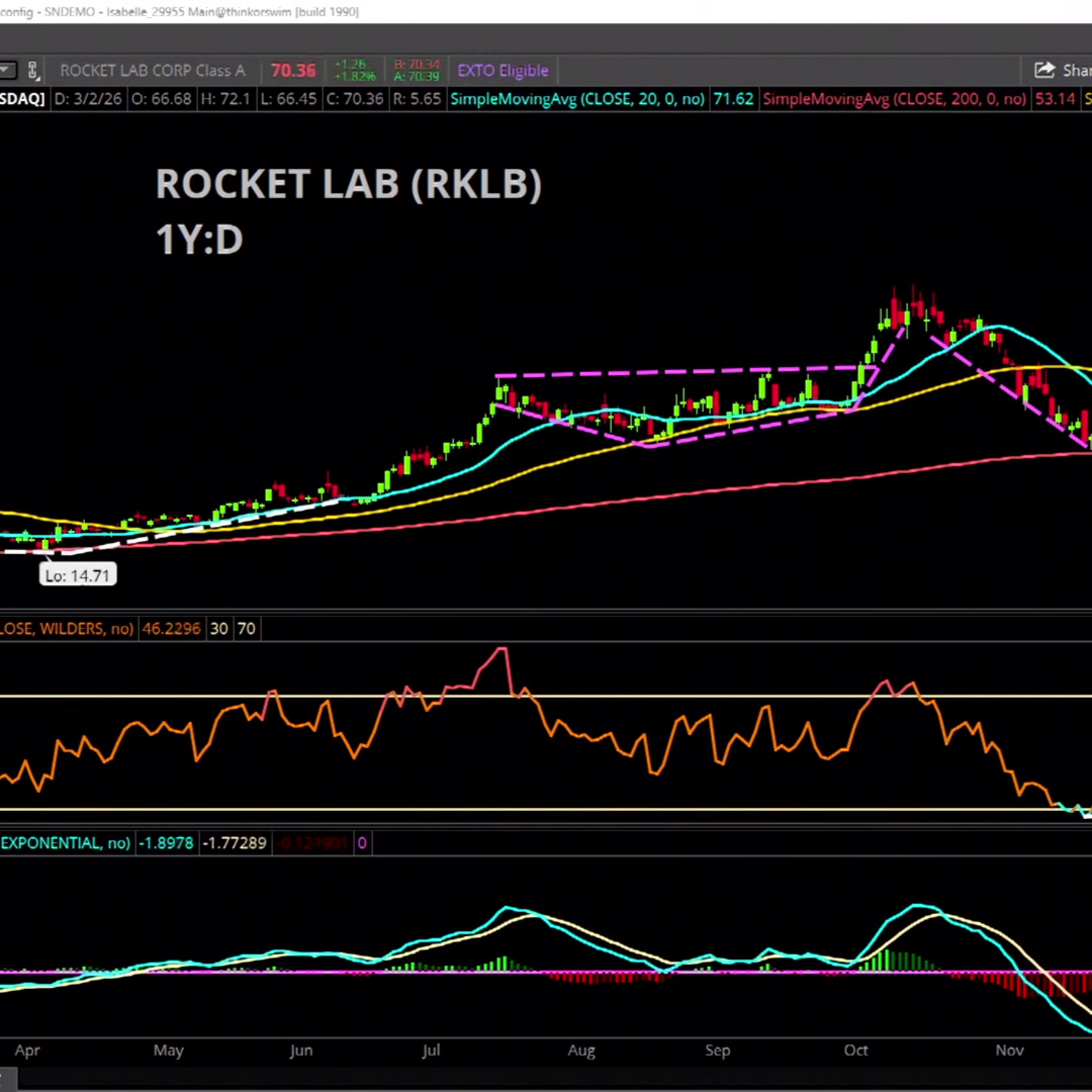Viewport: 1092px width, 1092px height.
Task: Click the MACD EXPONENTIAL study label
Action: (x=66, y=843)
